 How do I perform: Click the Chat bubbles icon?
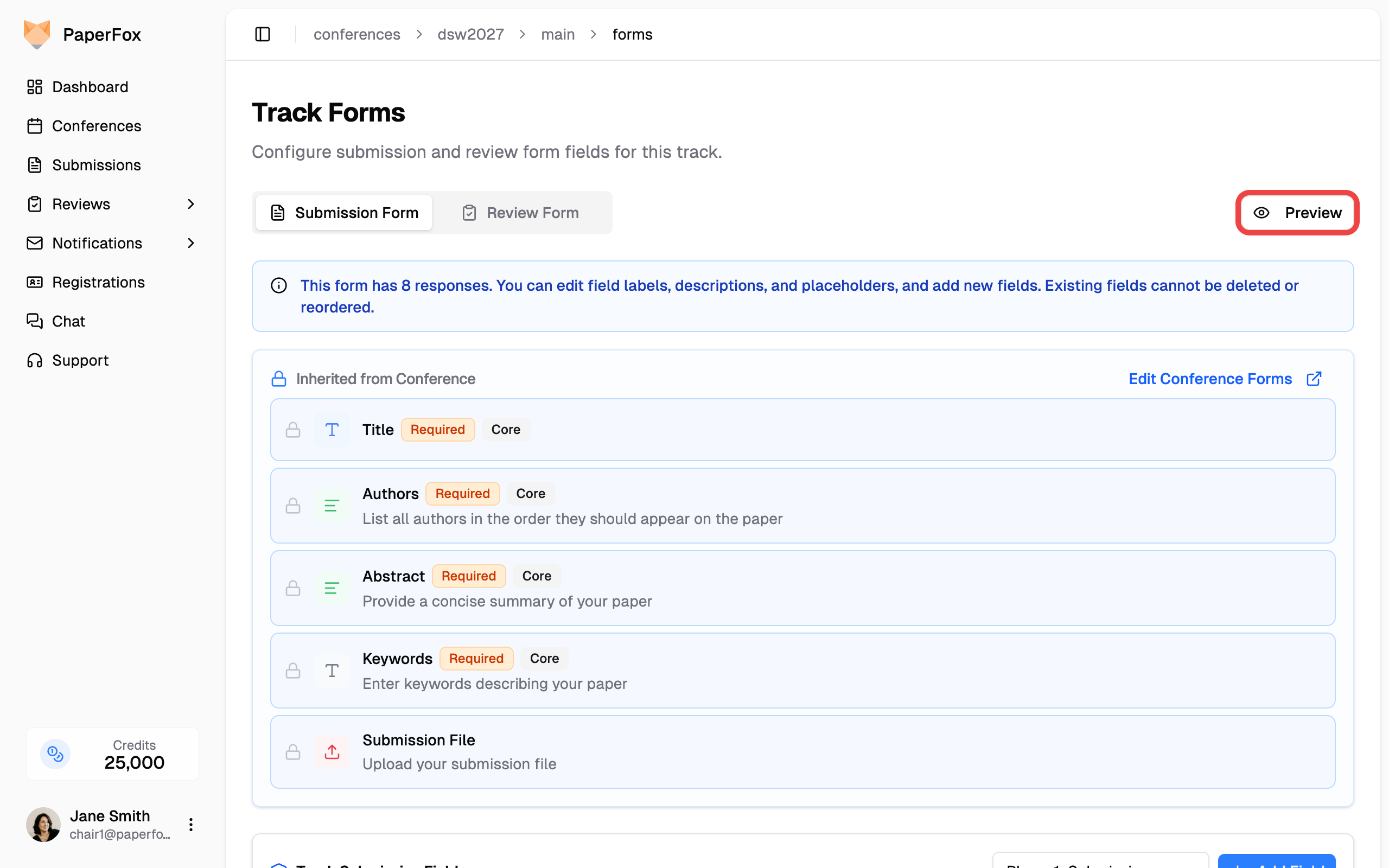coord(34,321)
